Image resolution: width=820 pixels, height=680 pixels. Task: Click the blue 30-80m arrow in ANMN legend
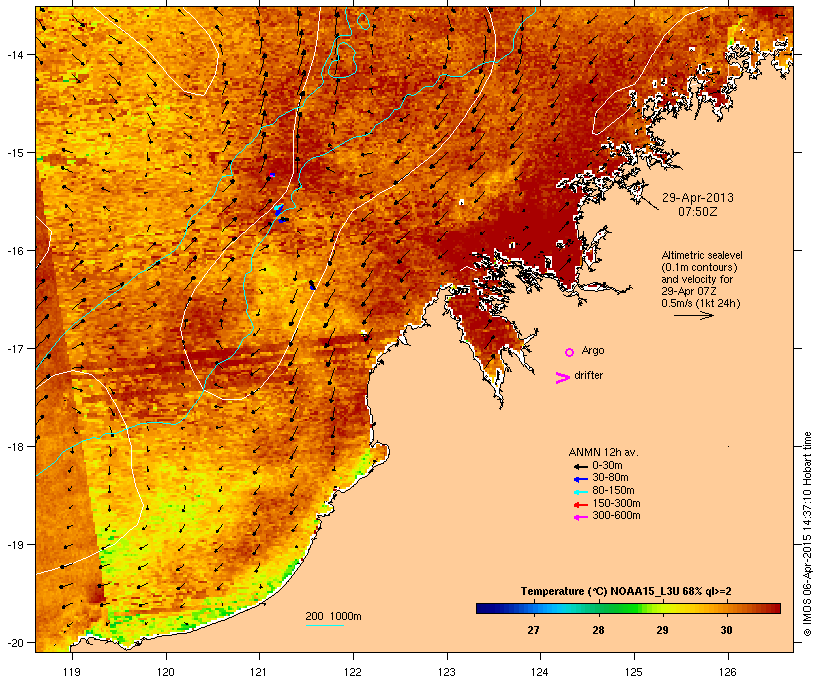580,479
